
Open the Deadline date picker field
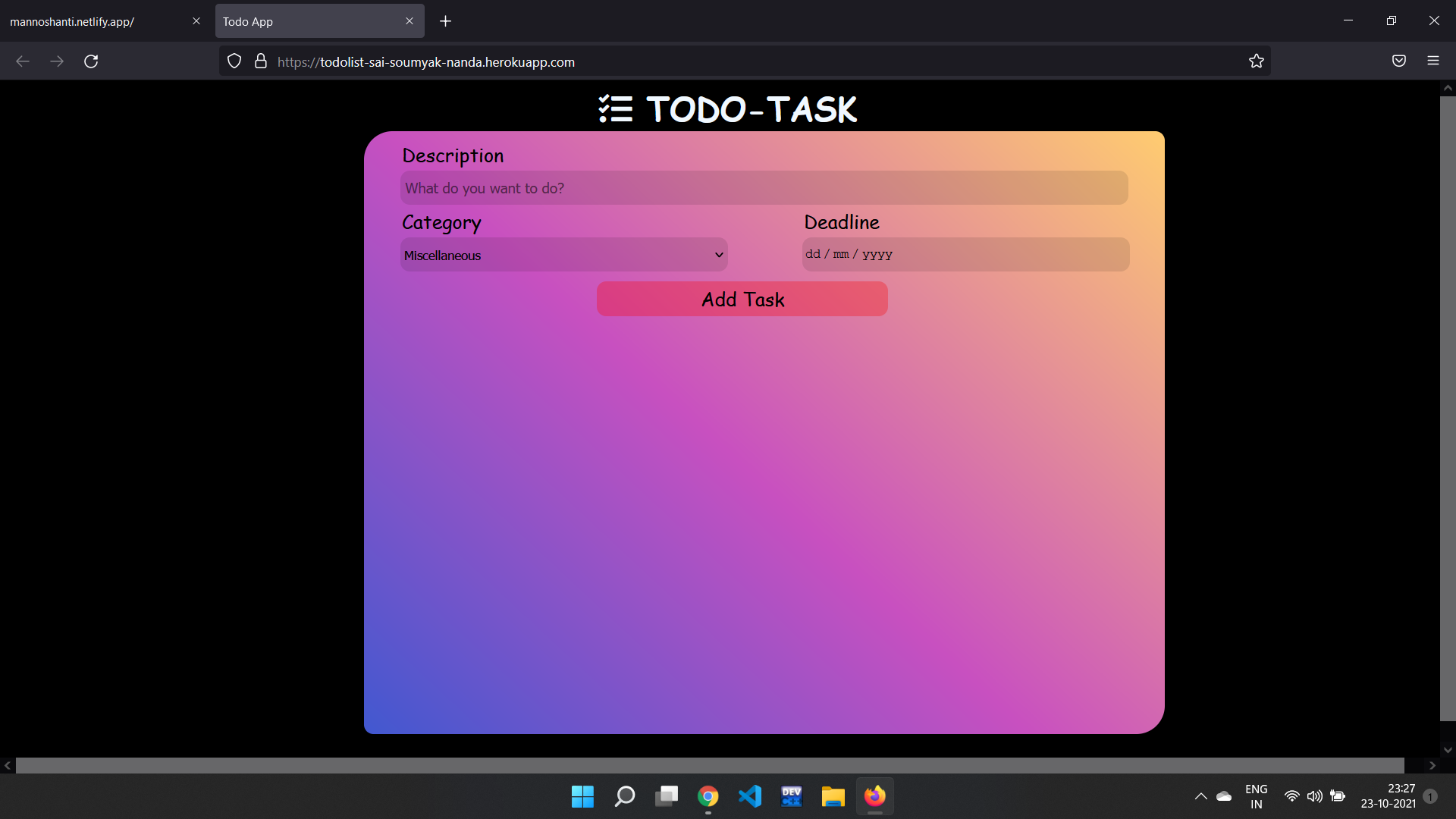pyautogui.click(x=965, y=255)
